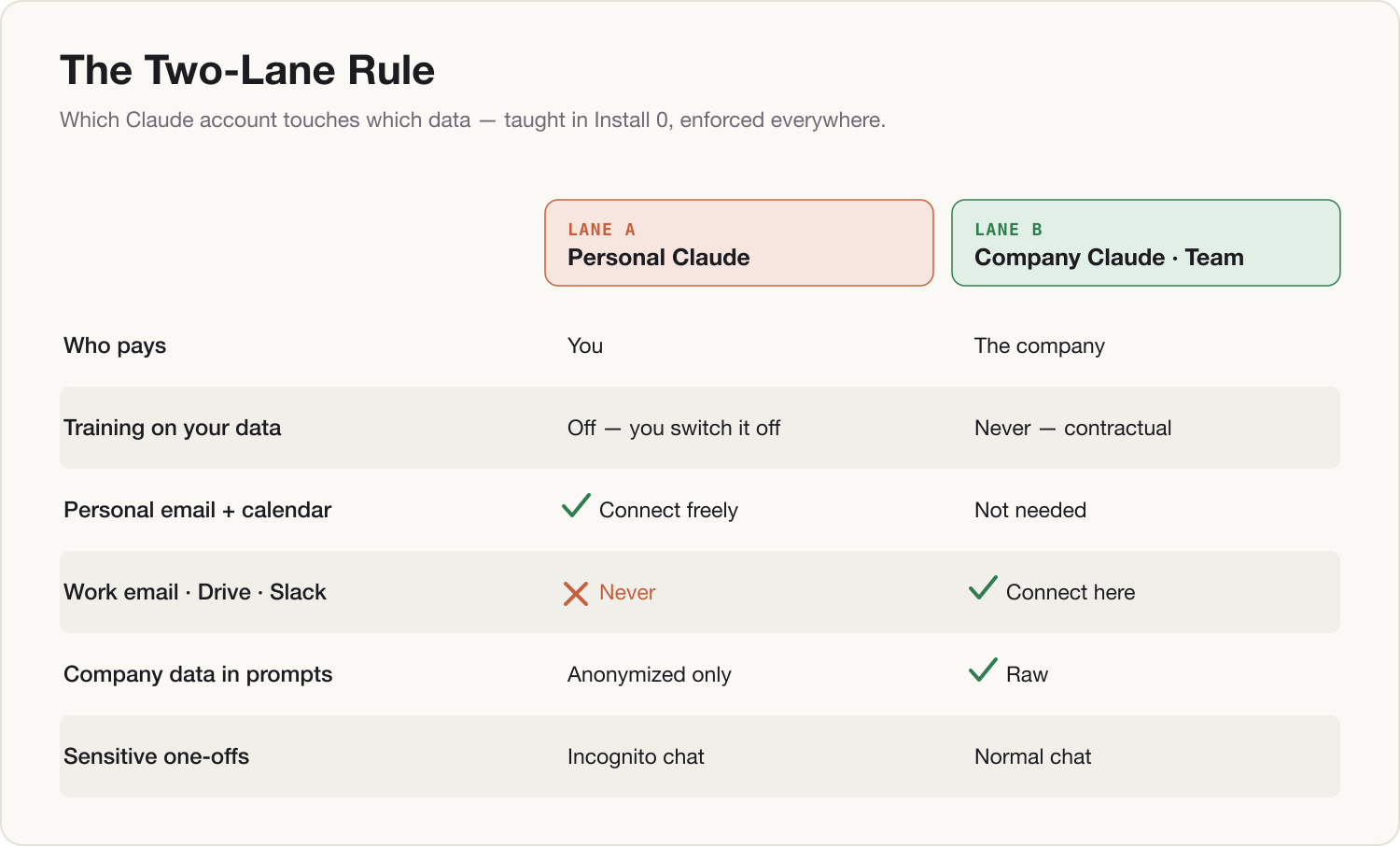Image resolution: width=1400 pixels, height=846 pixels.
Task: Click the LANE A heading label
Action: (x=601, y=230)
